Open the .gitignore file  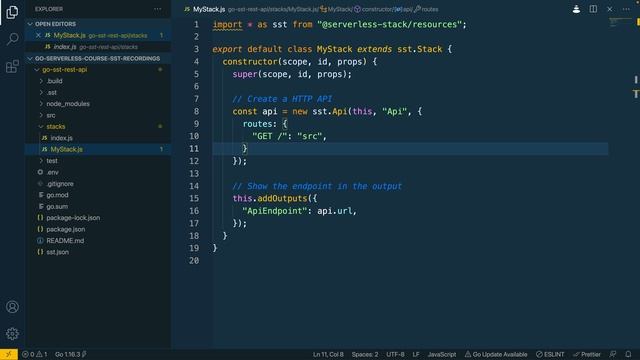tap(60, 184)
